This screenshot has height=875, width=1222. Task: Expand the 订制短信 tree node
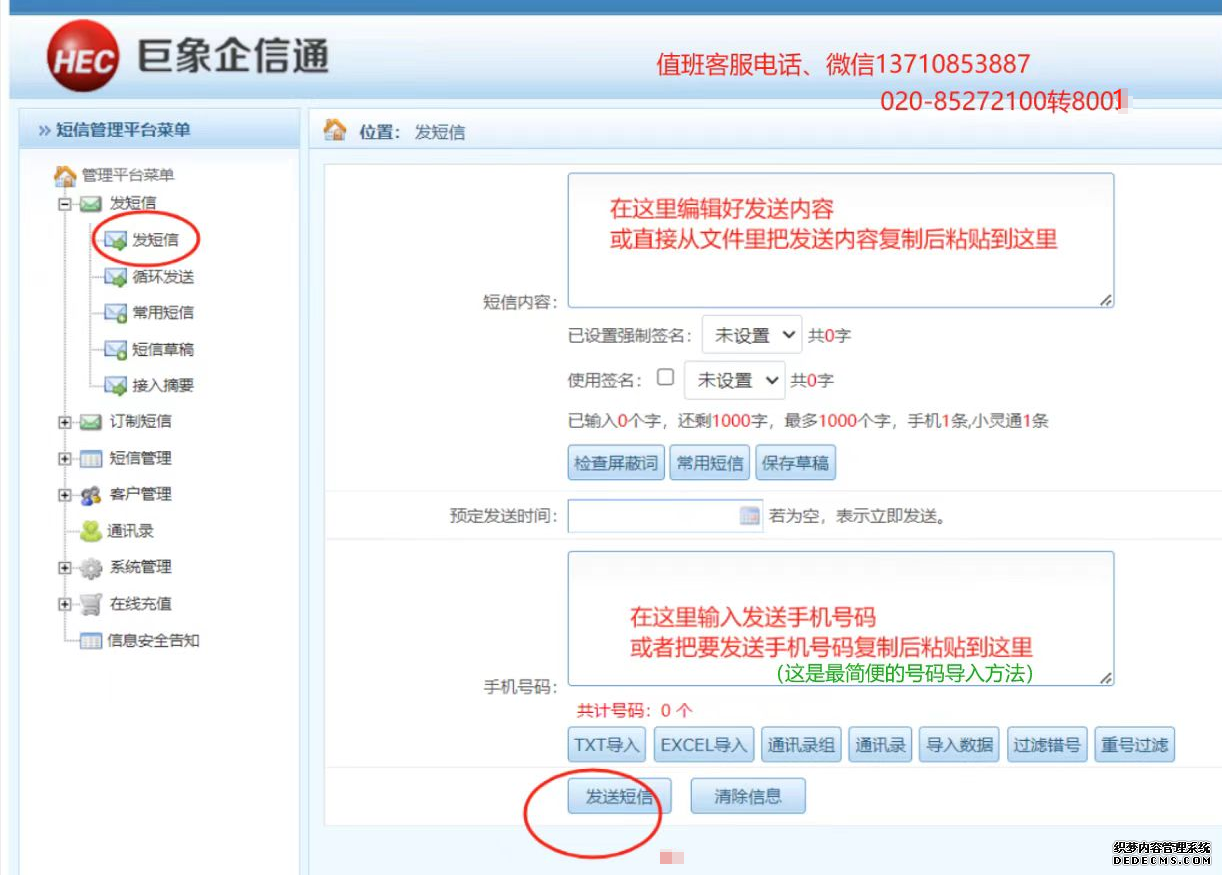pyautogui.click(x=65, y=422)
